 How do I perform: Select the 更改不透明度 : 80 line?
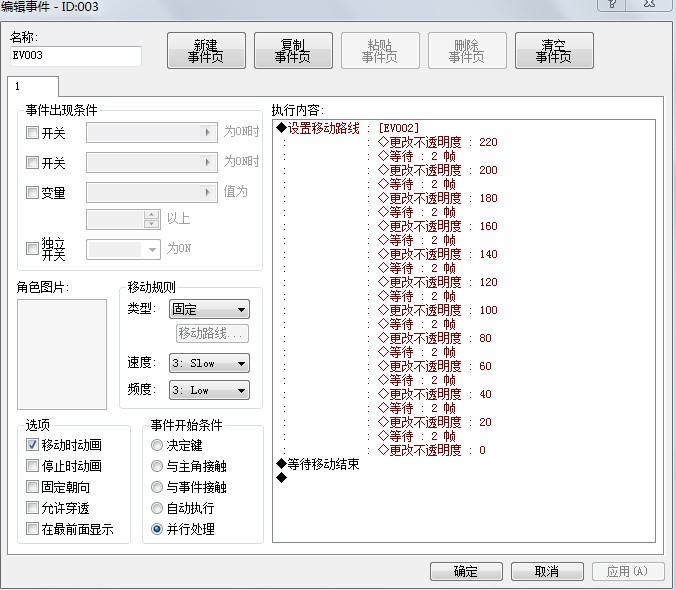435,338
